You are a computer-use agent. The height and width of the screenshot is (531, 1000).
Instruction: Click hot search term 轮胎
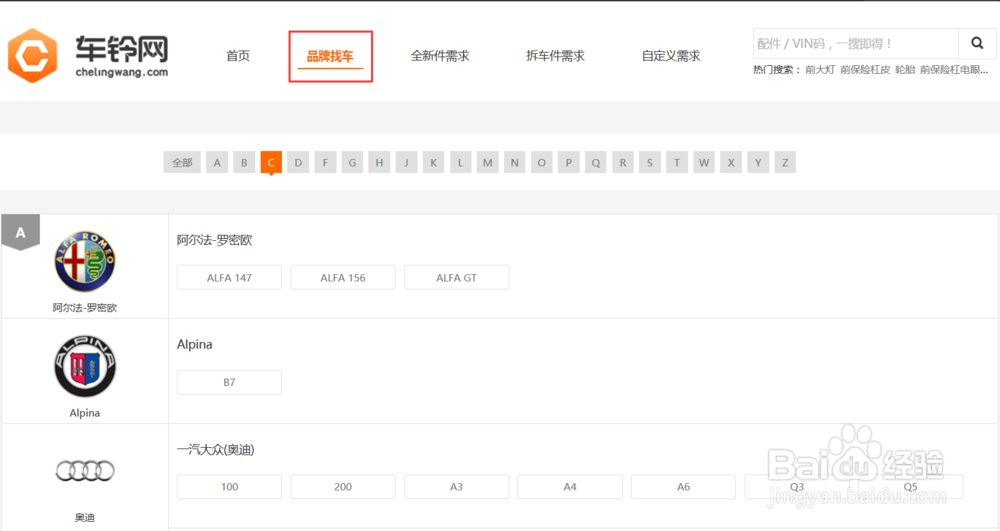point(905,69)
